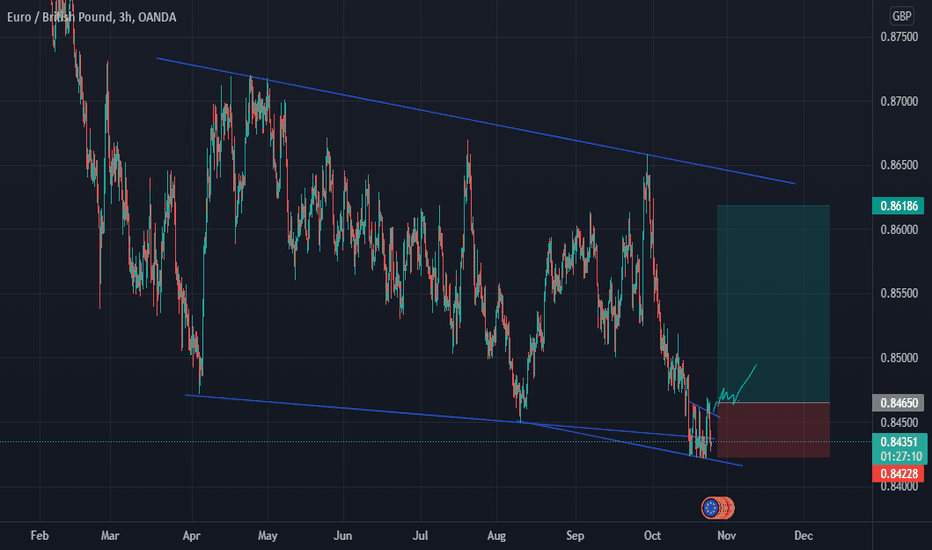Screen dimensions: 932x550
Task: Click the Apr label on time axis
Action: (x=191, y=536)
